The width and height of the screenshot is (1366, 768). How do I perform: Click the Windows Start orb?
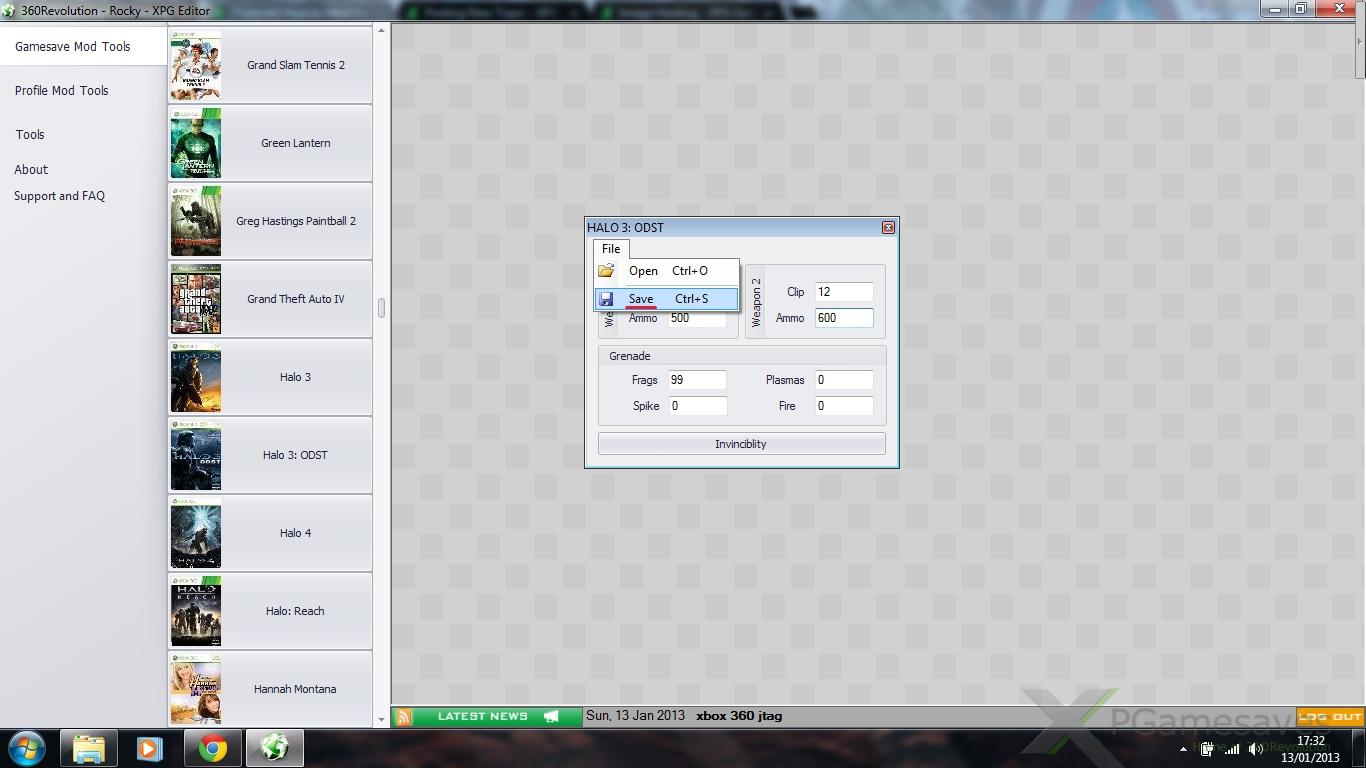(27, 748)
